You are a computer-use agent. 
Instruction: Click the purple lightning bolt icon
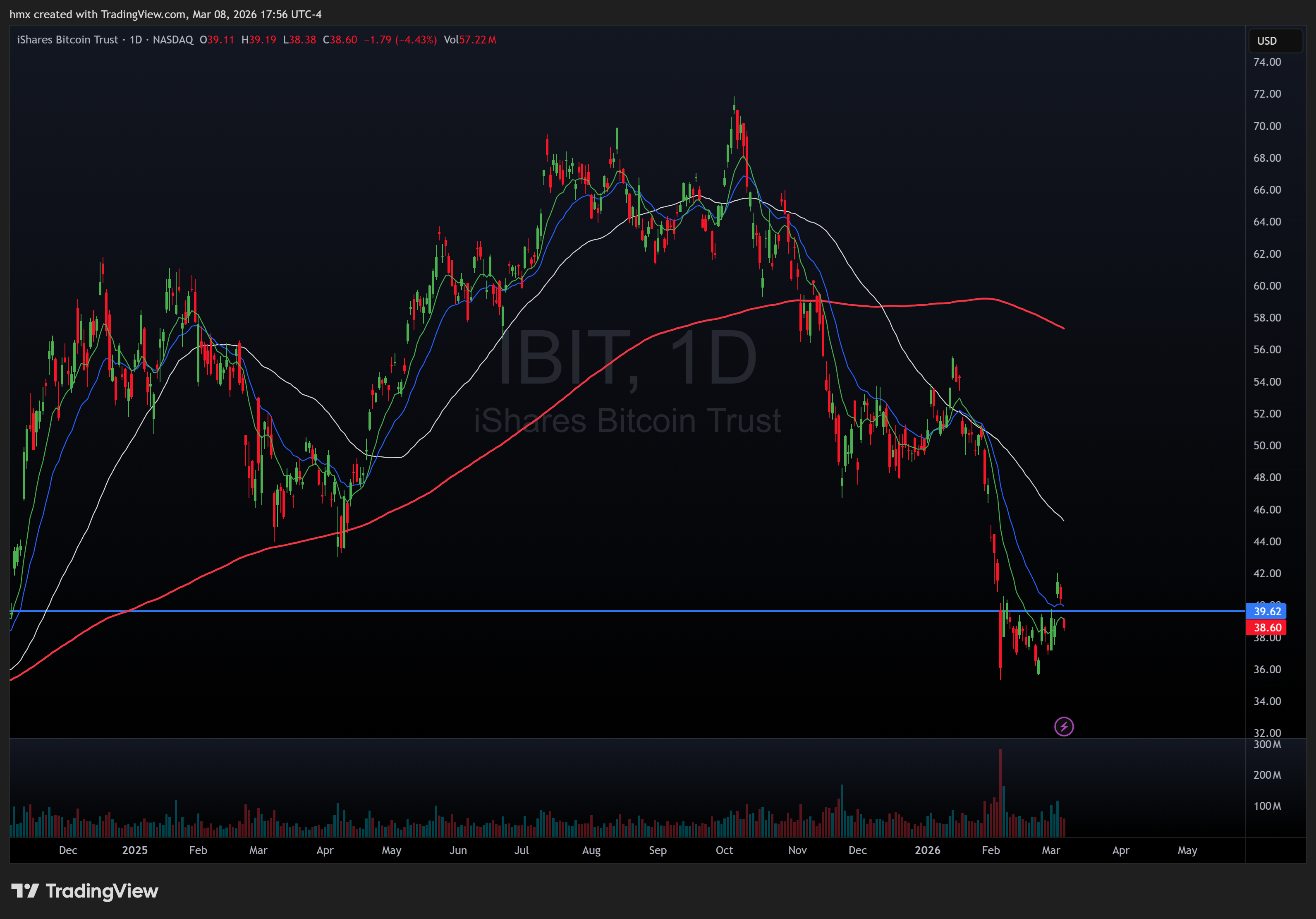click(x=1064, y=726)
